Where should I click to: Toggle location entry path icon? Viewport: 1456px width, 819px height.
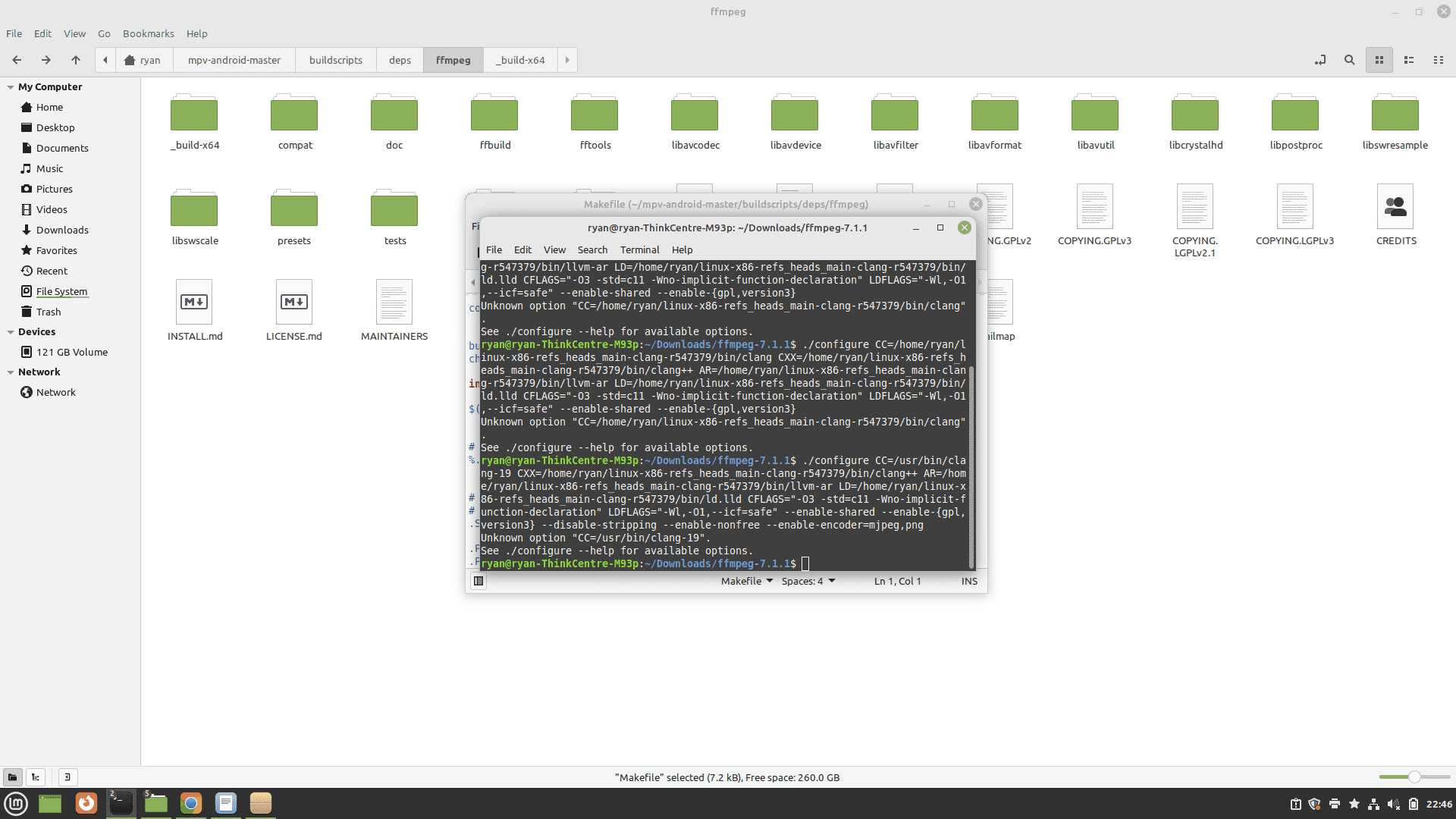click(1320, 60)
